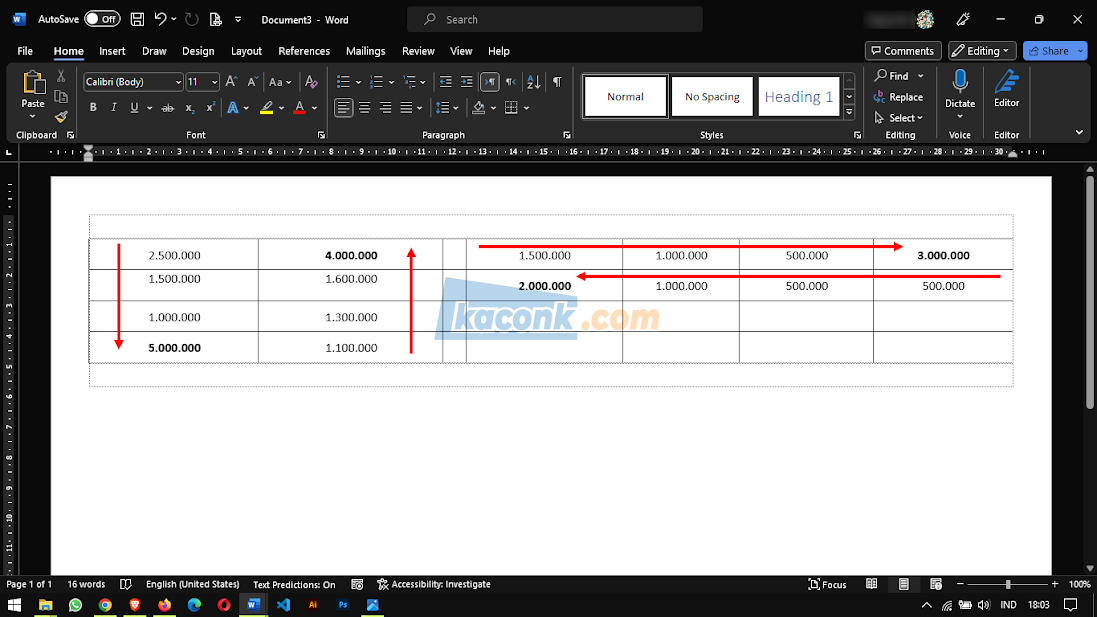Apply the Heading 1 style

pyautogui.click(x=798, y=97)
